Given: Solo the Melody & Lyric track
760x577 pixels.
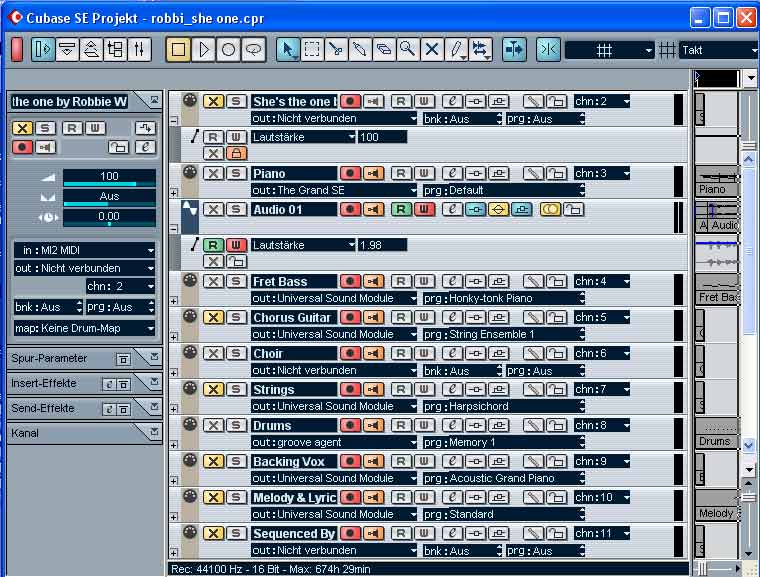Looking at the screenshot, I should click(236, 497).
